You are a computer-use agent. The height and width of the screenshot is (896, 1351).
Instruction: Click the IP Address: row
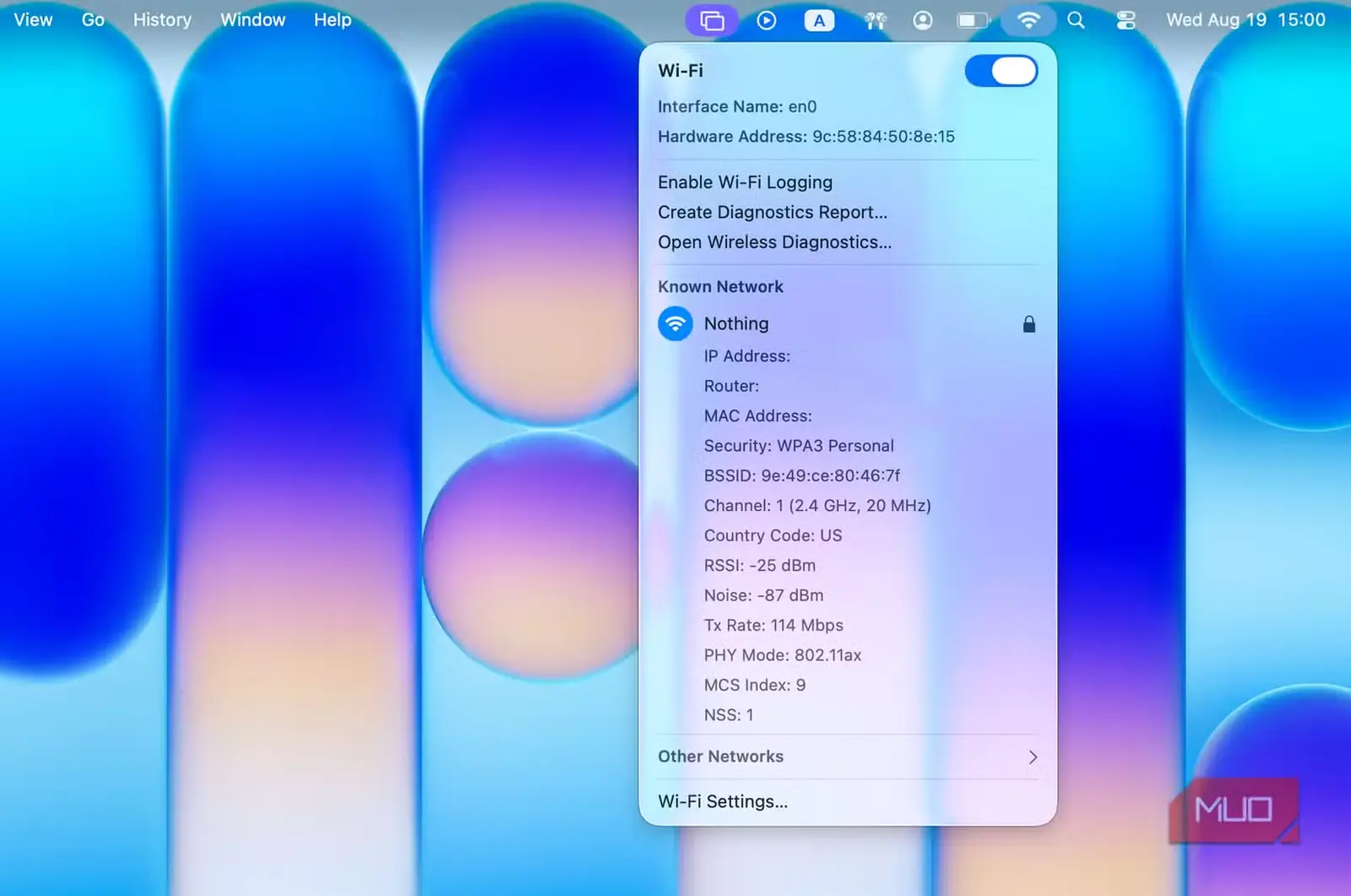(747, 356)
